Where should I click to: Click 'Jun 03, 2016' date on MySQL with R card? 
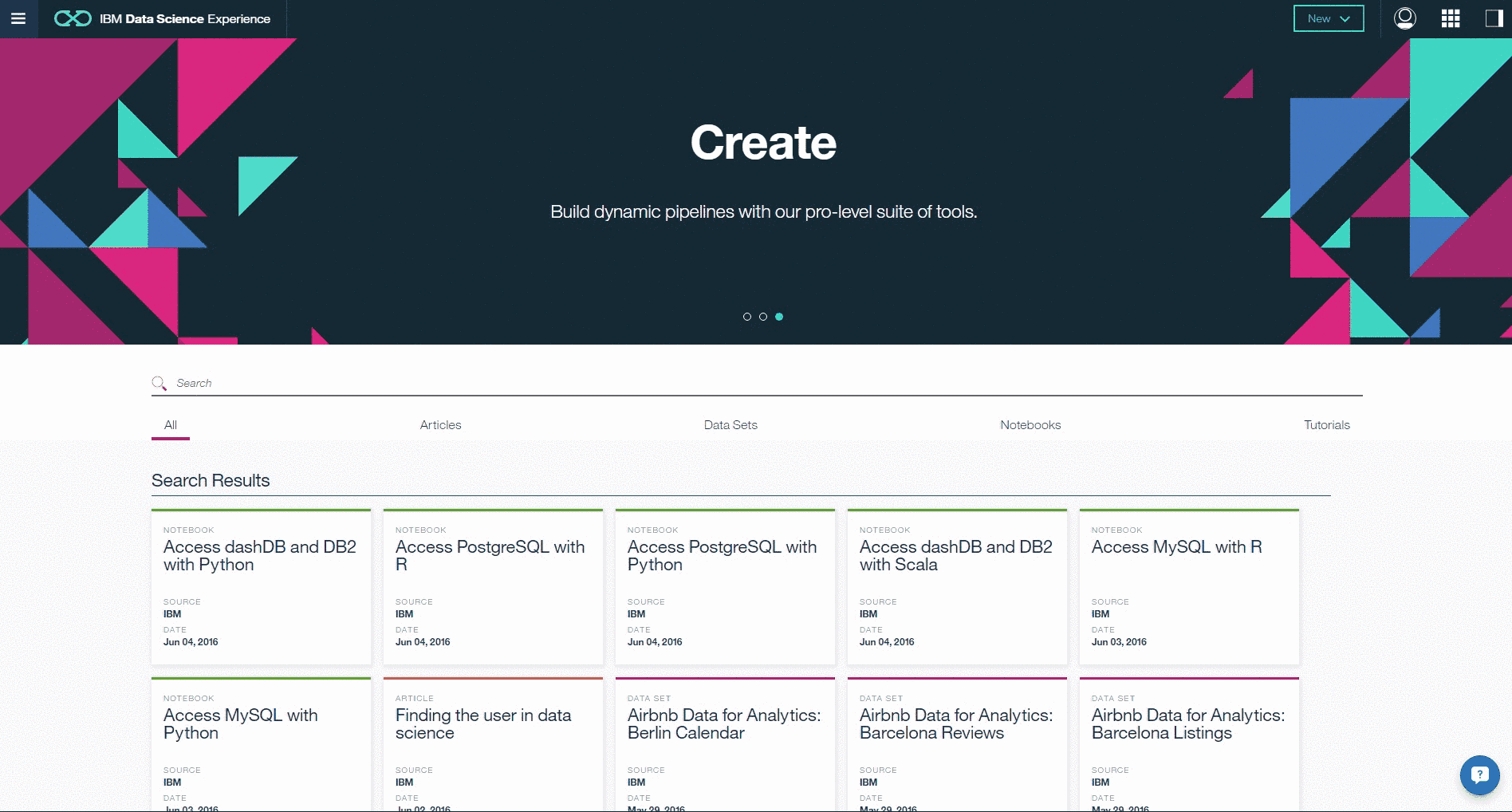[1119, 642]
